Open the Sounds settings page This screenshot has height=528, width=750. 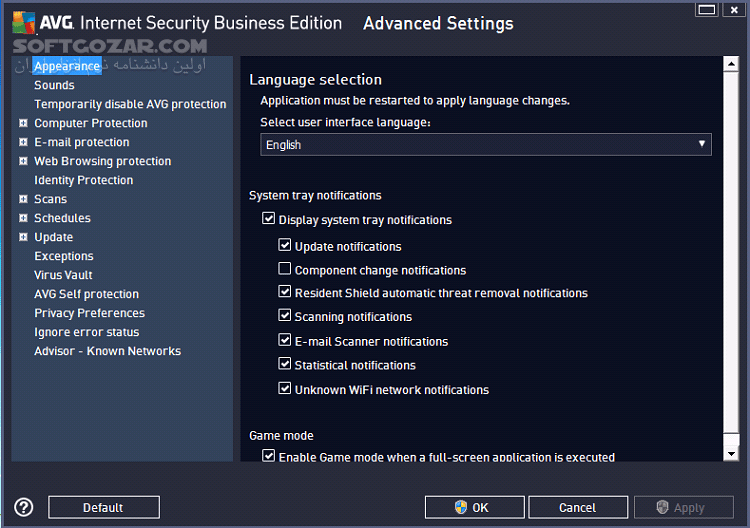54,85
